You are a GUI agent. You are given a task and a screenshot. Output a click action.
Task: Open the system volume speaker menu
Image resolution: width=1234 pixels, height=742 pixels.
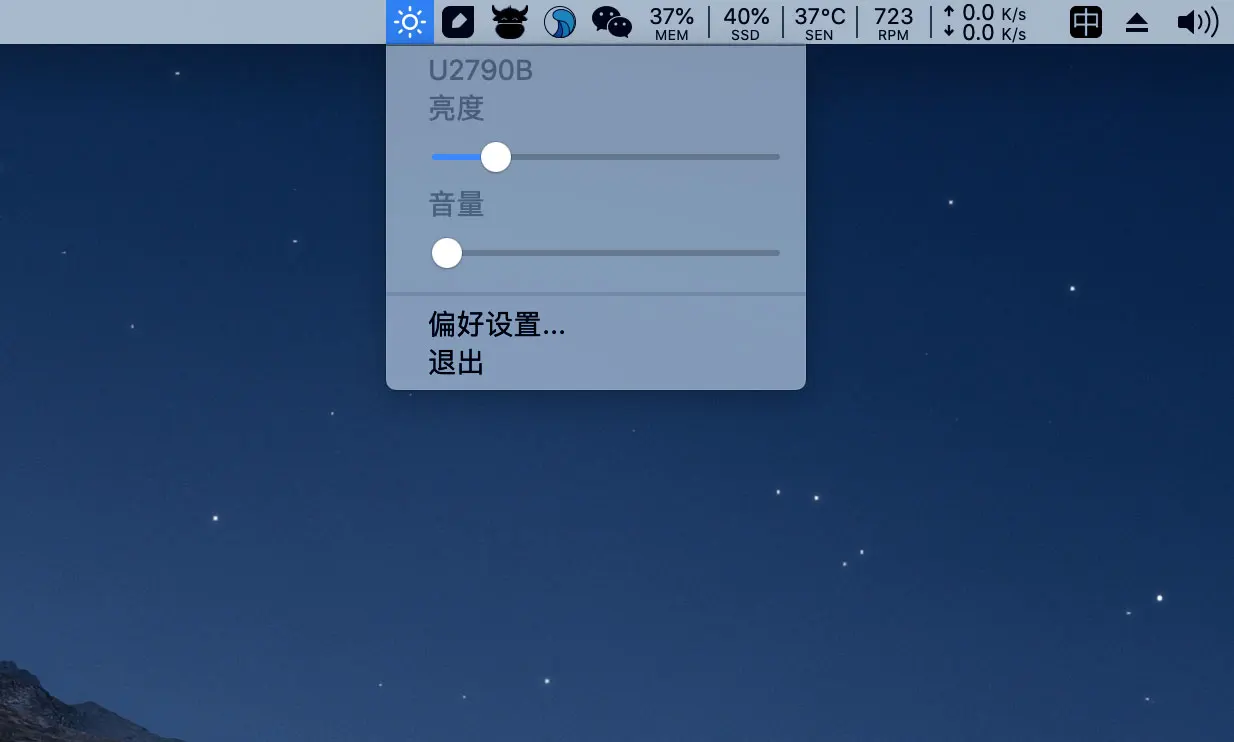pyautogui.click(x=1197, y=22)
